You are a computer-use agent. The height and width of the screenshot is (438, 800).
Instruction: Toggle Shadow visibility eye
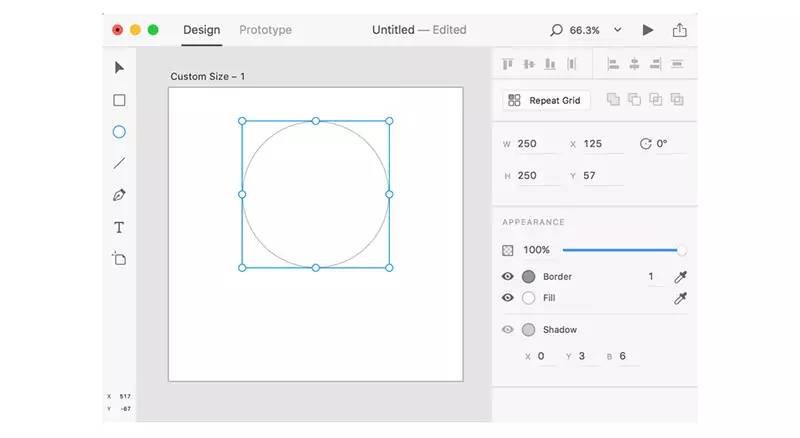coord(508,330)
